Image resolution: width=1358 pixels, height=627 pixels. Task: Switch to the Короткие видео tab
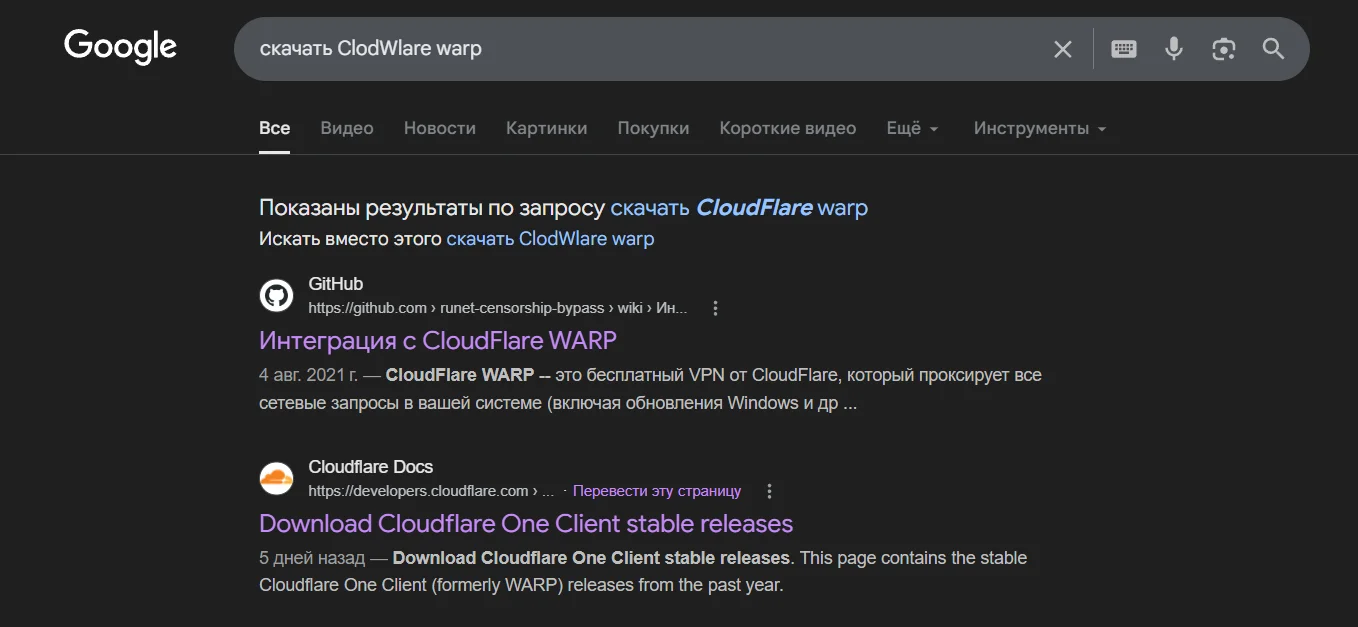788,129
